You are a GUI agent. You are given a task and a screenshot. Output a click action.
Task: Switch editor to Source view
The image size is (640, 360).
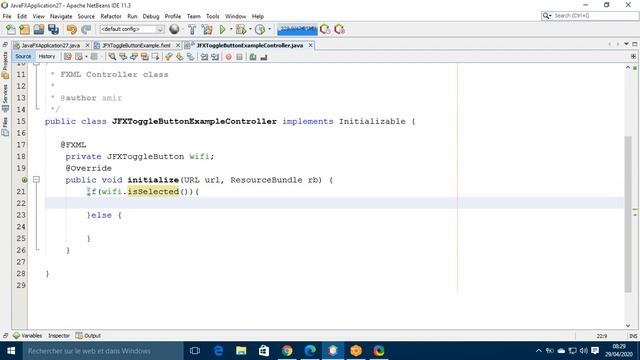pyautogui.click(x=23, y=56)
